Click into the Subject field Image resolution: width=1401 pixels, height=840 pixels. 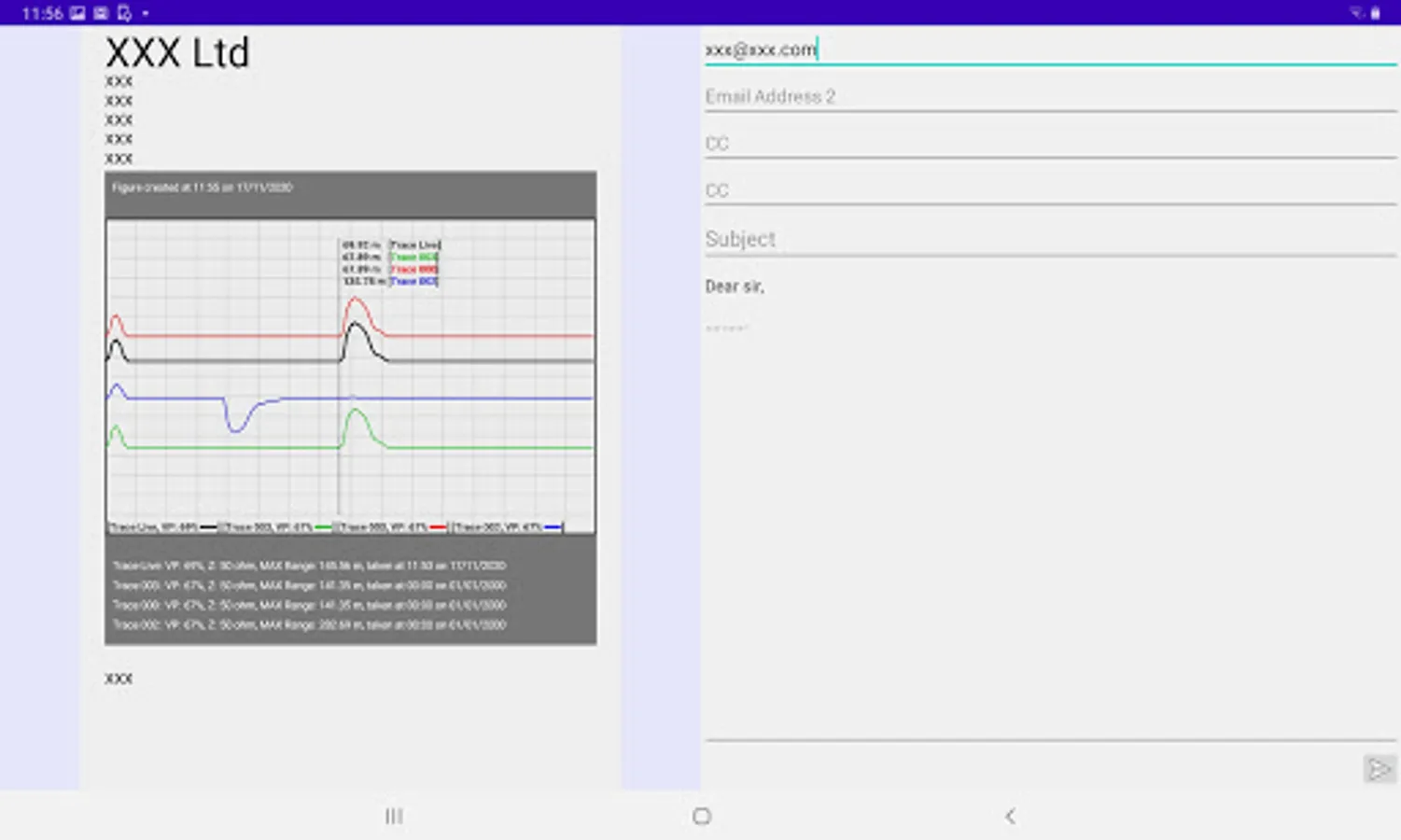[x=1050, y=239]
